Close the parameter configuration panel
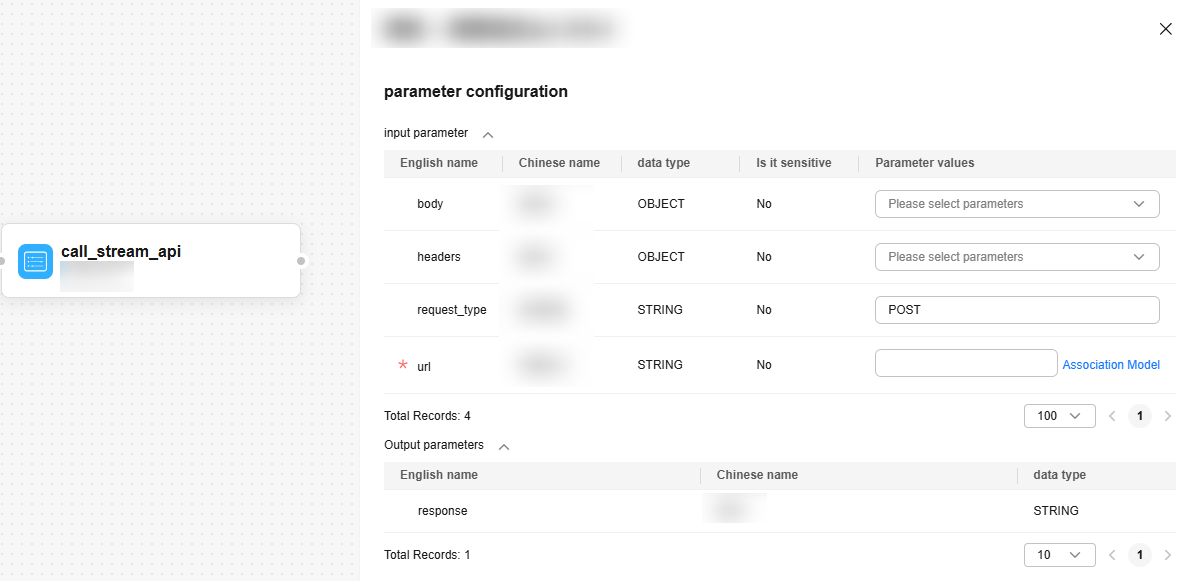This screenshot has width=1193, height=581. click(x=1165, y=29)
